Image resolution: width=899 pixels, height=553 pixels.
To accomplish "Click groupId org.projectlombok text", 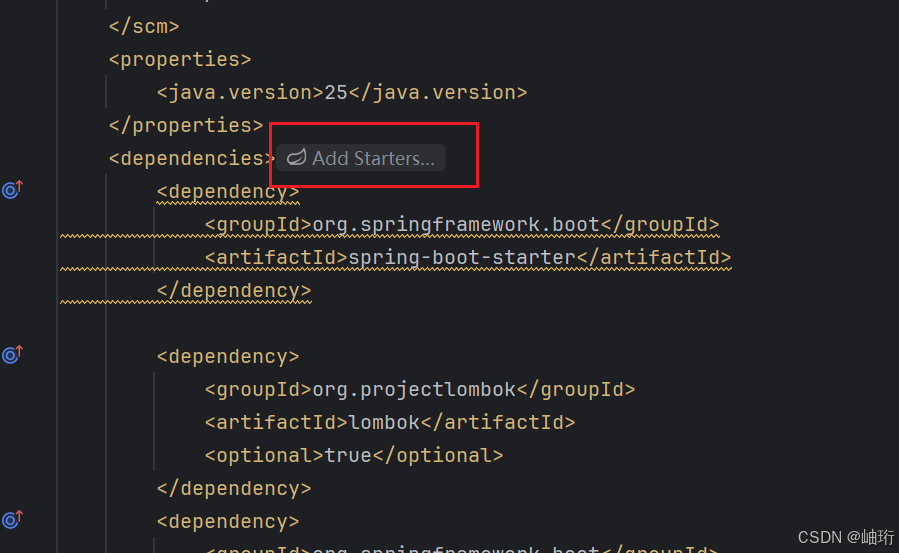I will tap(414, 390).
